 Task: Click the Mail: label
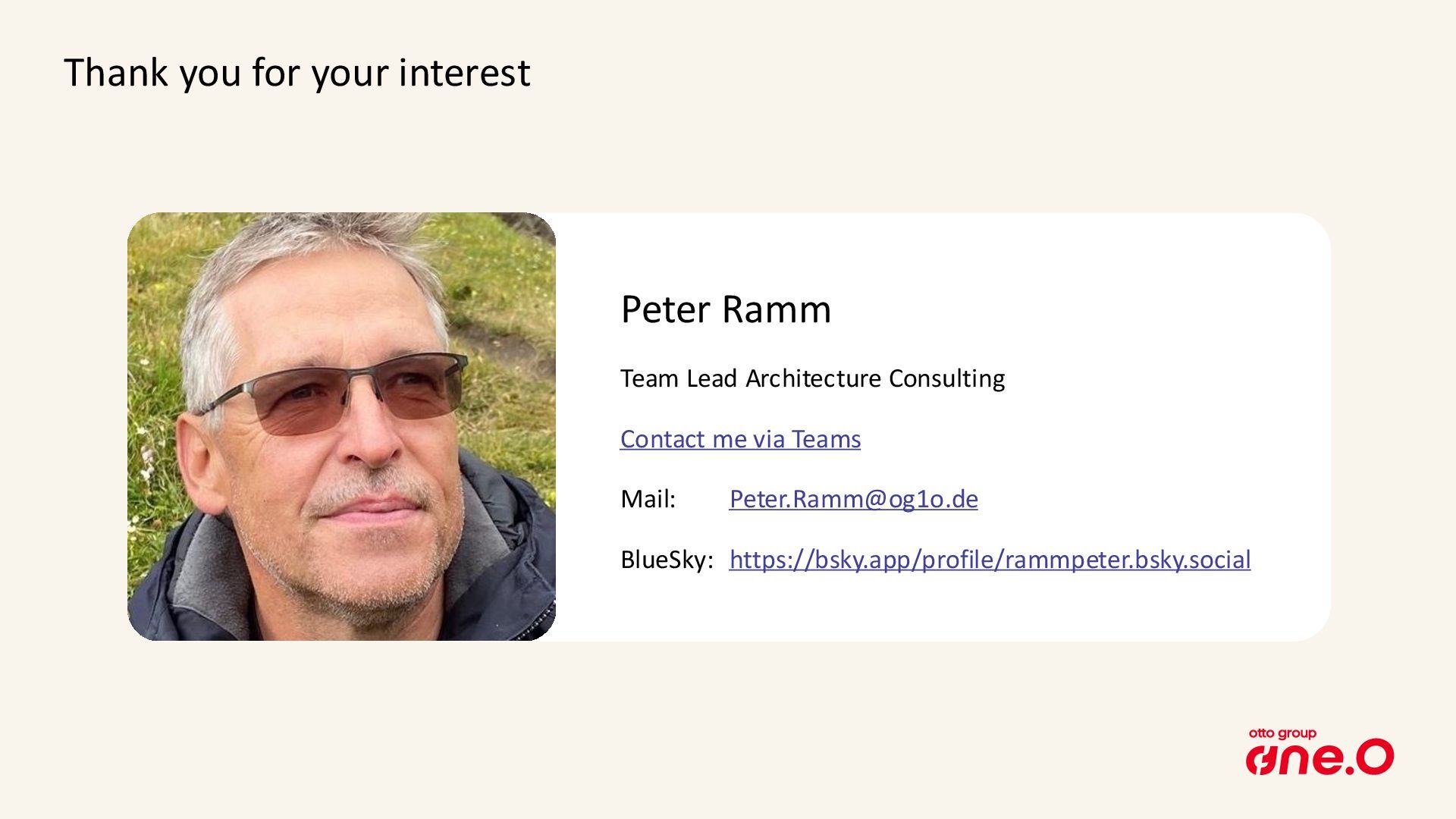(x=648, y=499)
